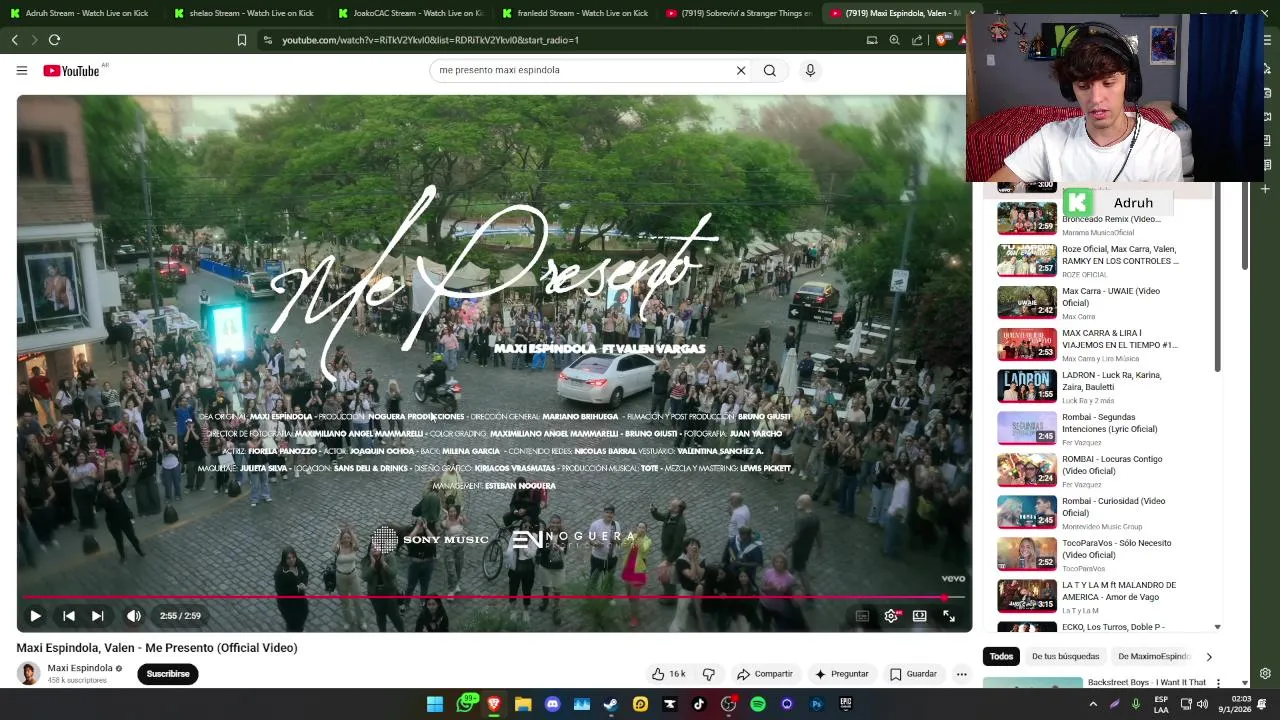1280x720 pixels.
Task: Select the De tus búsquedas chip
Action: (1065, 656)
